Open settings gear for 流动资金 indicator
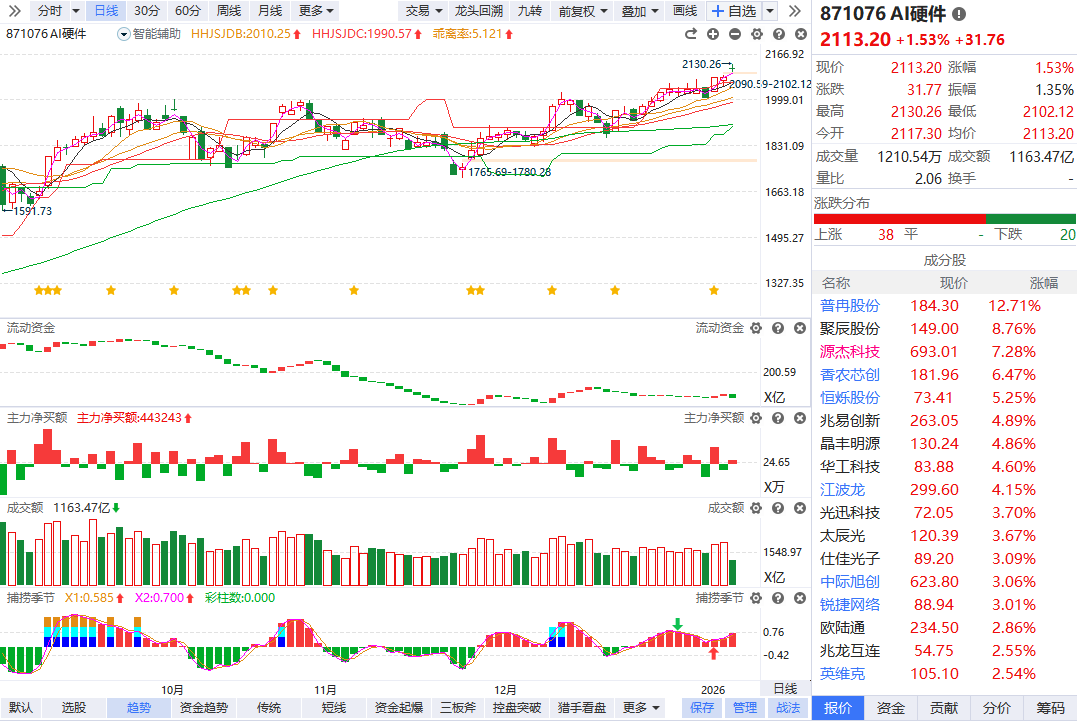 [x=756, y=328]
